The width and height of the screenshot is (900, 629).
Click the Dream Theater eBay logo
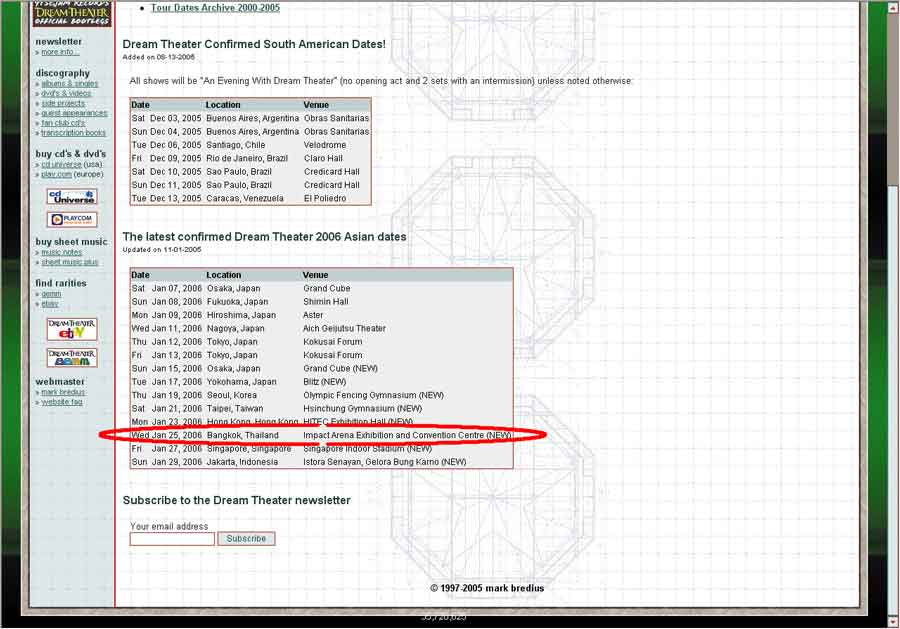pos(72,329)
